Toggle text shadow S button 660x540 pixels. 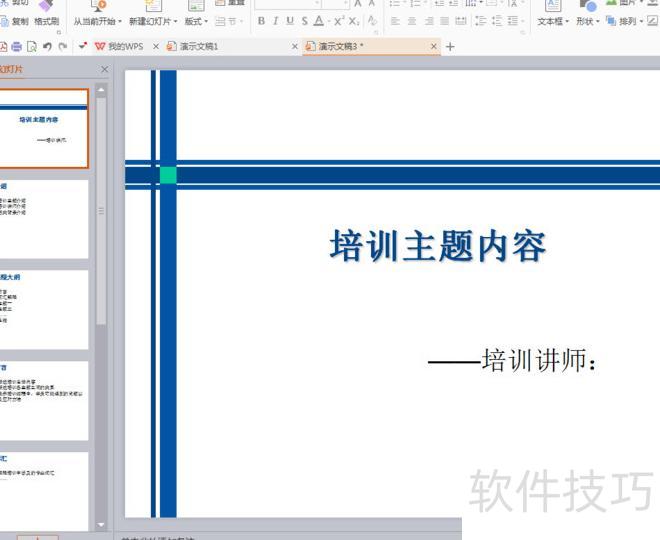305,21
